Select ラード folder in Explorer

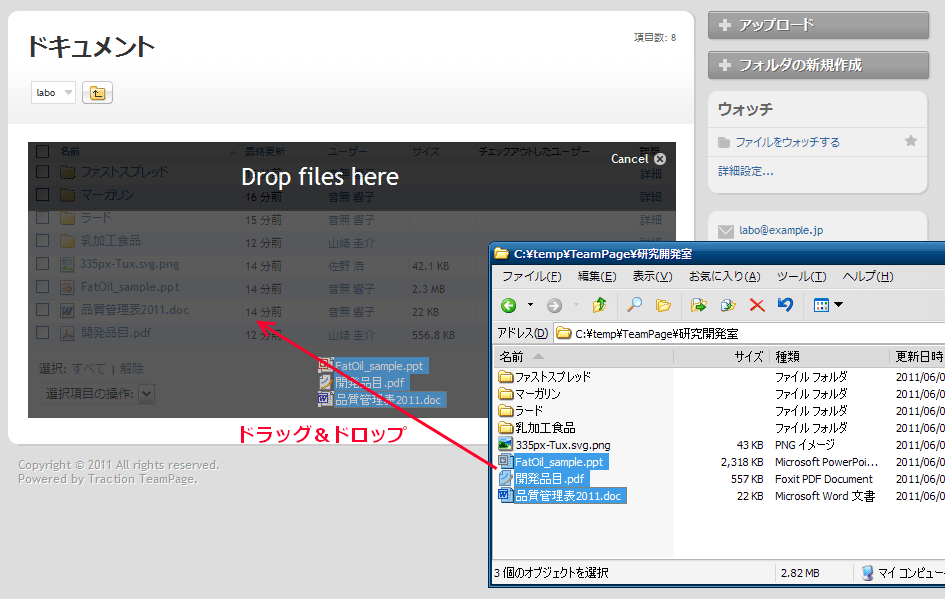coord(521,410)
